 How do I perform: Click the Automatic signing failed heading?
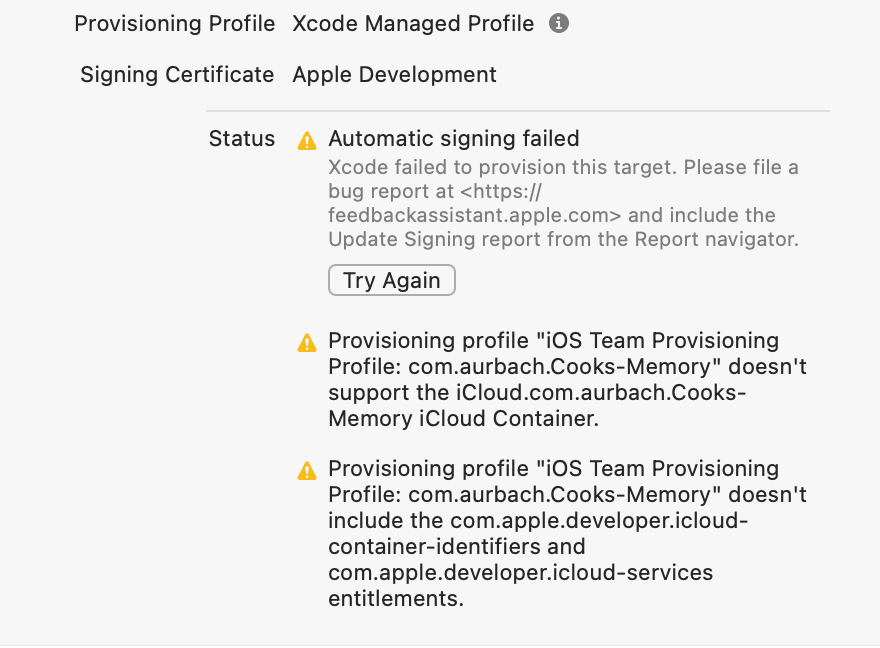[454, 139]
